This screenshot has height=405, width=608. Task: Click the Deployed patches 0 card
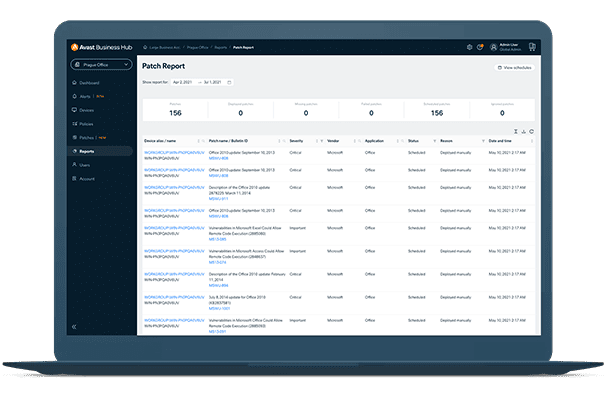241,110
